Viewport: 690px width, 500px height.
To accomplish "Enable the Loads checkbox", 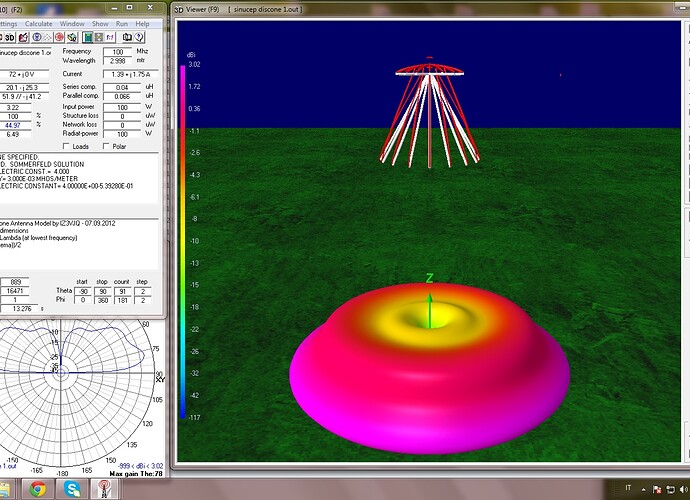I will coord(67,146).
